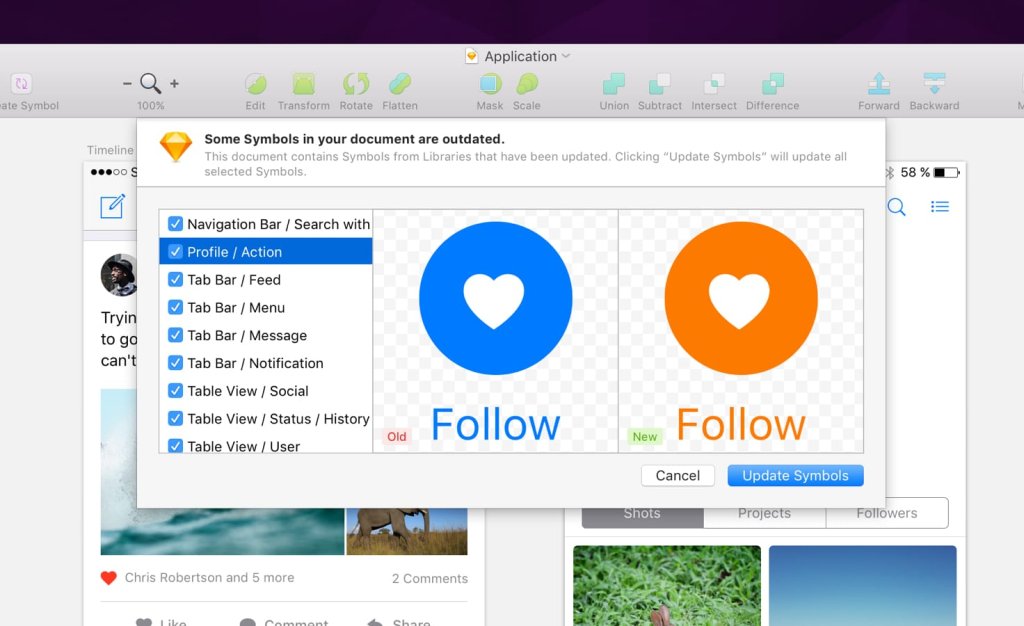Apply the Mask tool
The image size is (1024, 626).
[490, 84]
